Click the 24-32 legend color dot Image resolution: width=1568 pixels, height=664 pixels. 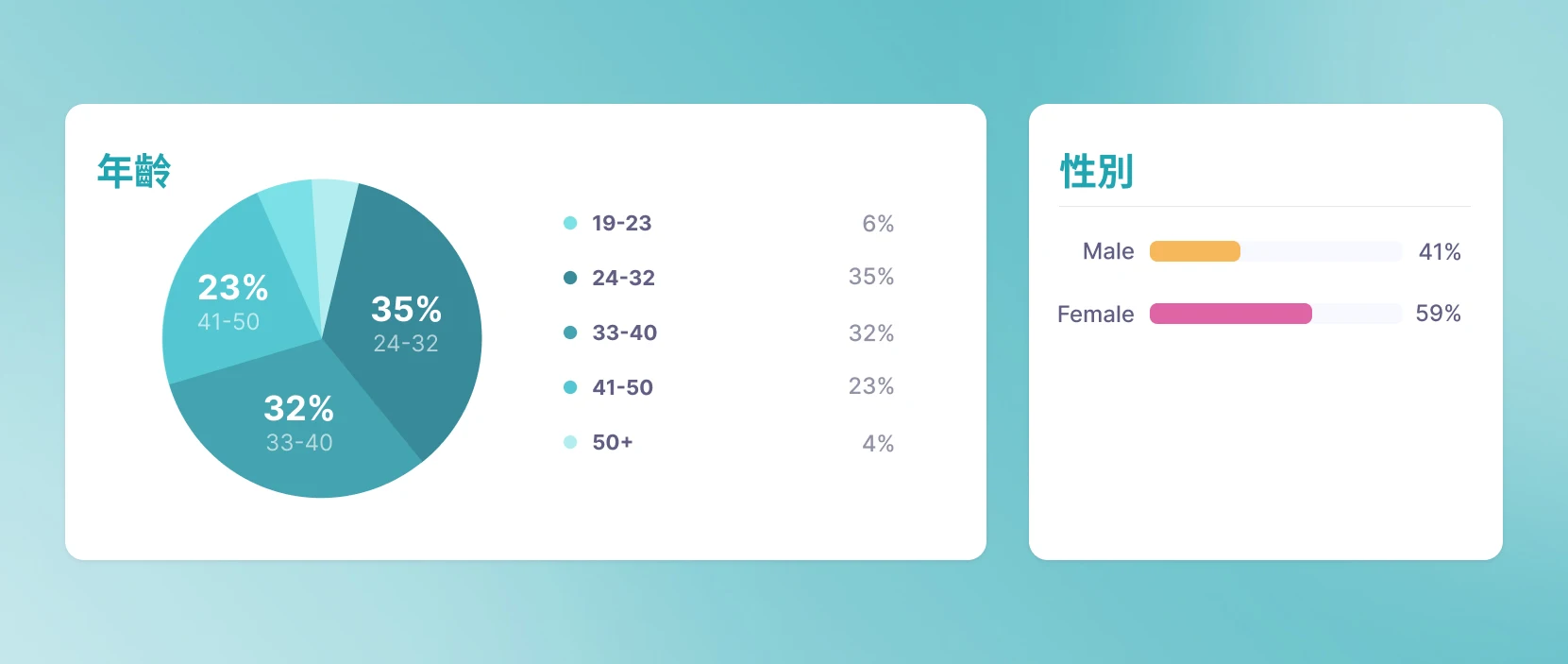570,278
